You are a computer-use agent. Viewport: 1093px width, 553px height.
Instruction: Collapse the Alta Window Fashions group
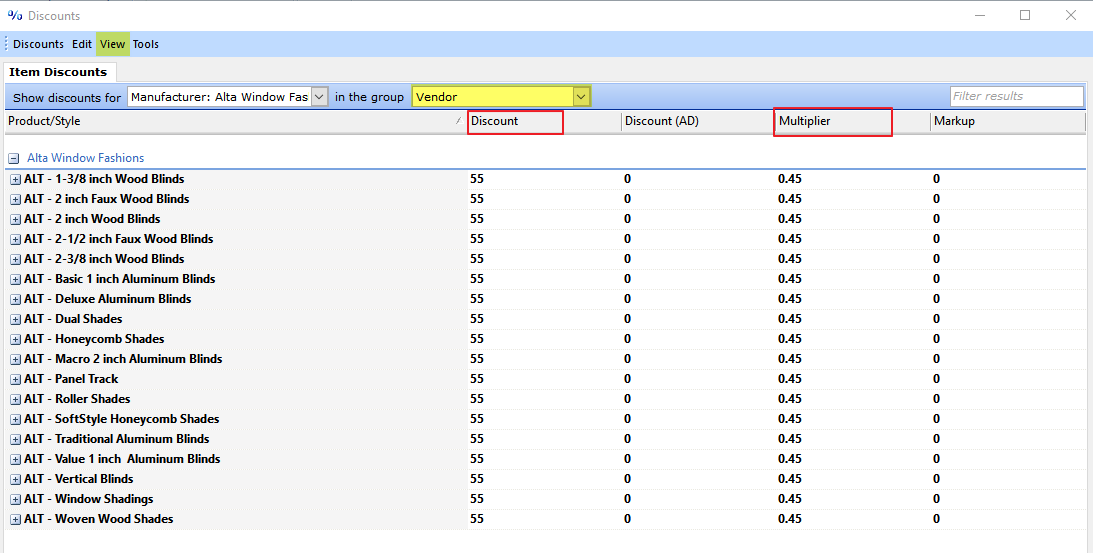14,159
